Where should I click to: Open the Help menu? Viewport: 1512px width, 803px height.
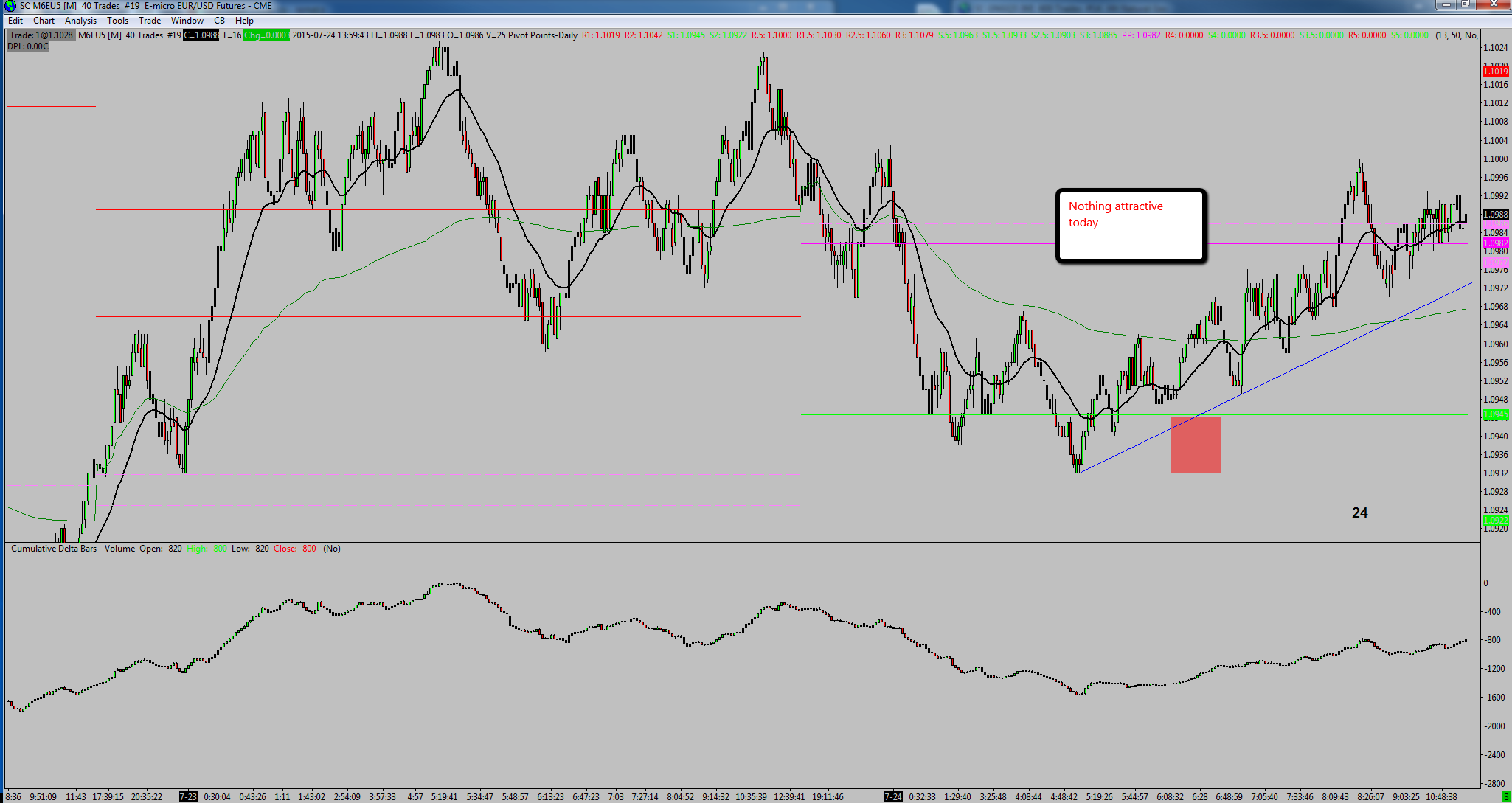coord(244,21)
